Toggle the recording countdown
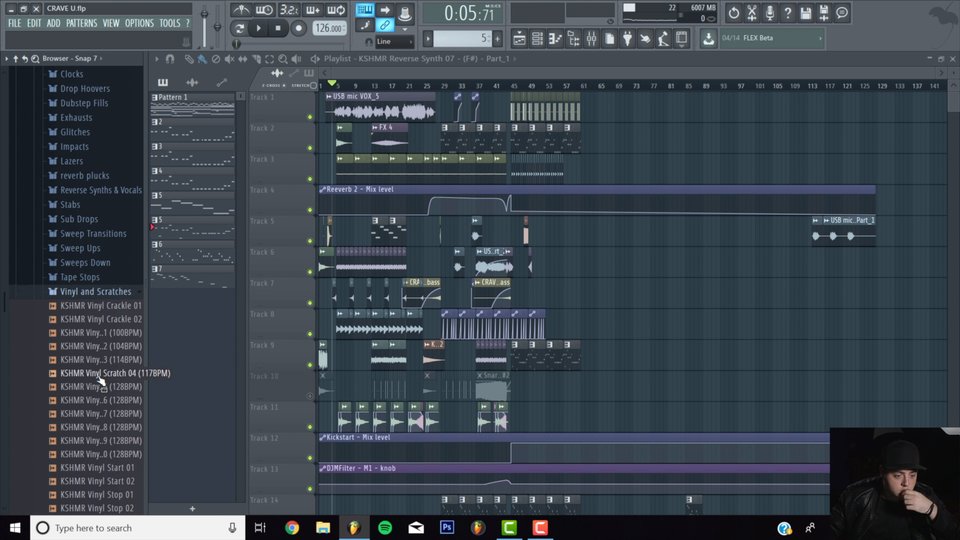The image size is (960, 540). (x=288, y=10)
